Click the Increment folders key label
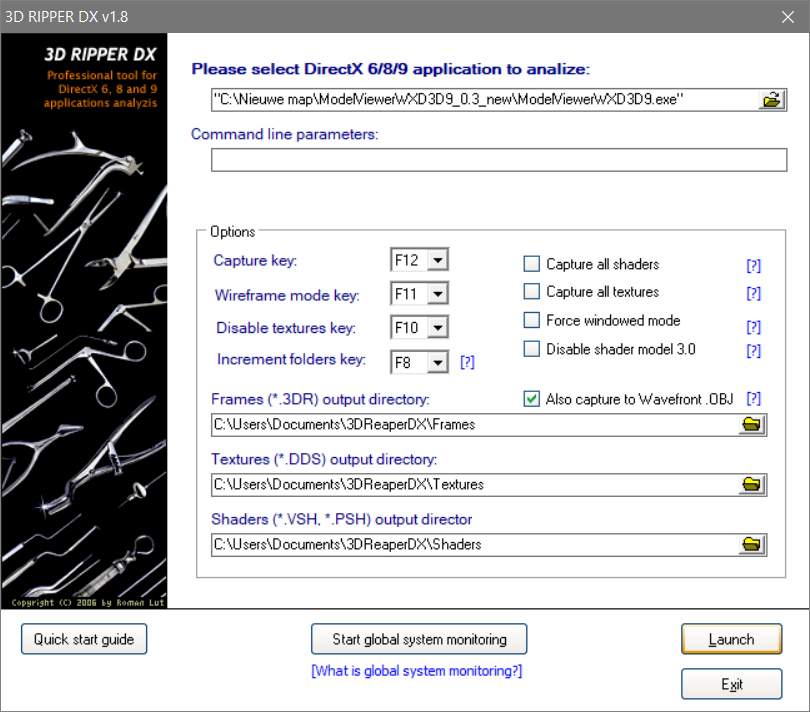 pos(291,359)
